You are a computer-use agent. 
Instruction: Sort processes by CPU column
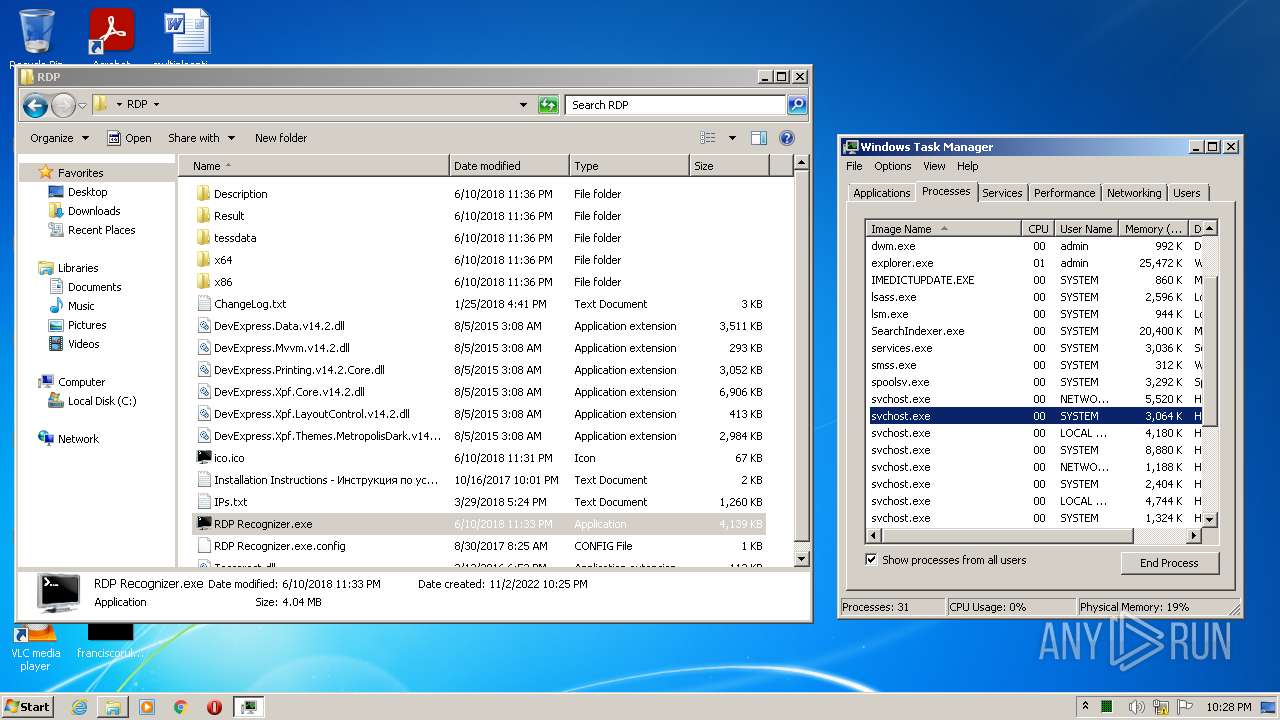click(x=1038, y=229)
